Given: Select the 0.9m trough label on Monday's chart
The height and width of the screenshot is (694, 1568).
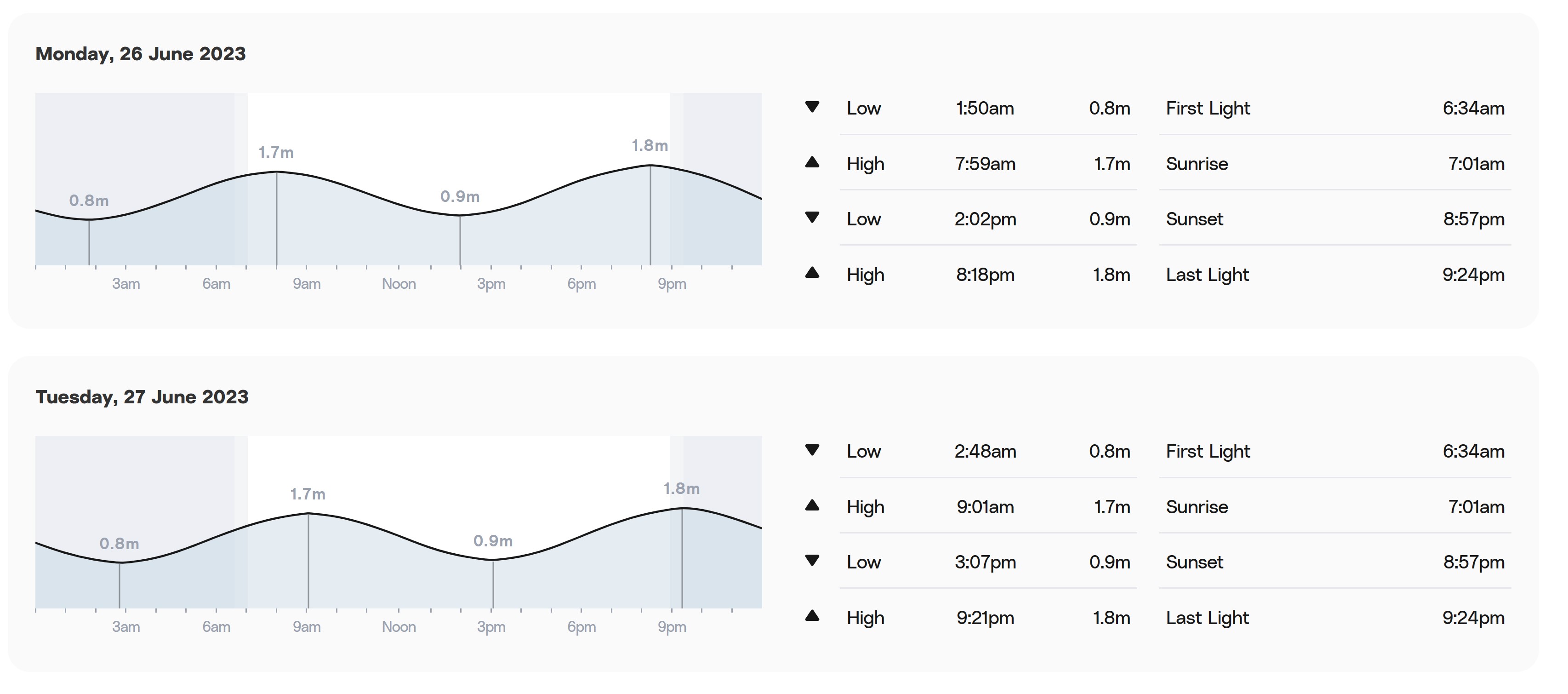Looking at the screenshot, I should pos(460,197).
